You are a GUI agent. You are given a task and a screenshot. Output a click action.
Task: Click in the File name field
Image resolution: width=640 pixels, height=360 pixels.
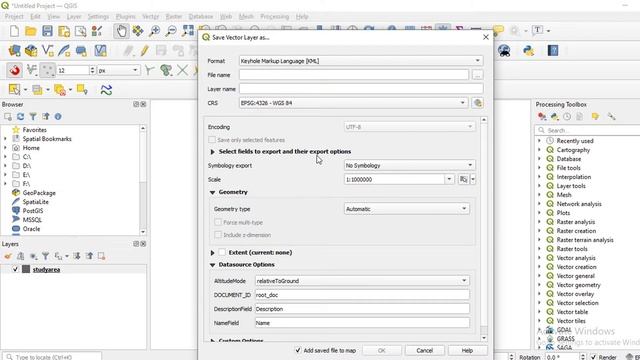[353, 75]
